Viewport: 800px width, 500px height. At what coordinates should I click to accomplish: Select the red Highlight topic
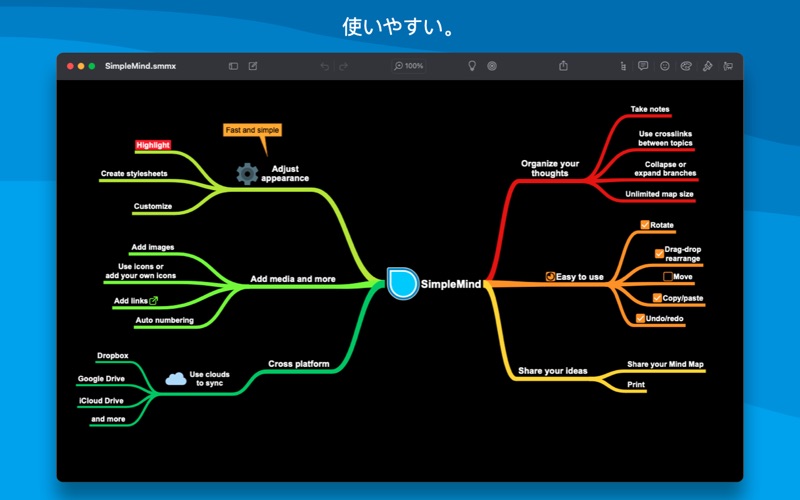pos(153,145)
